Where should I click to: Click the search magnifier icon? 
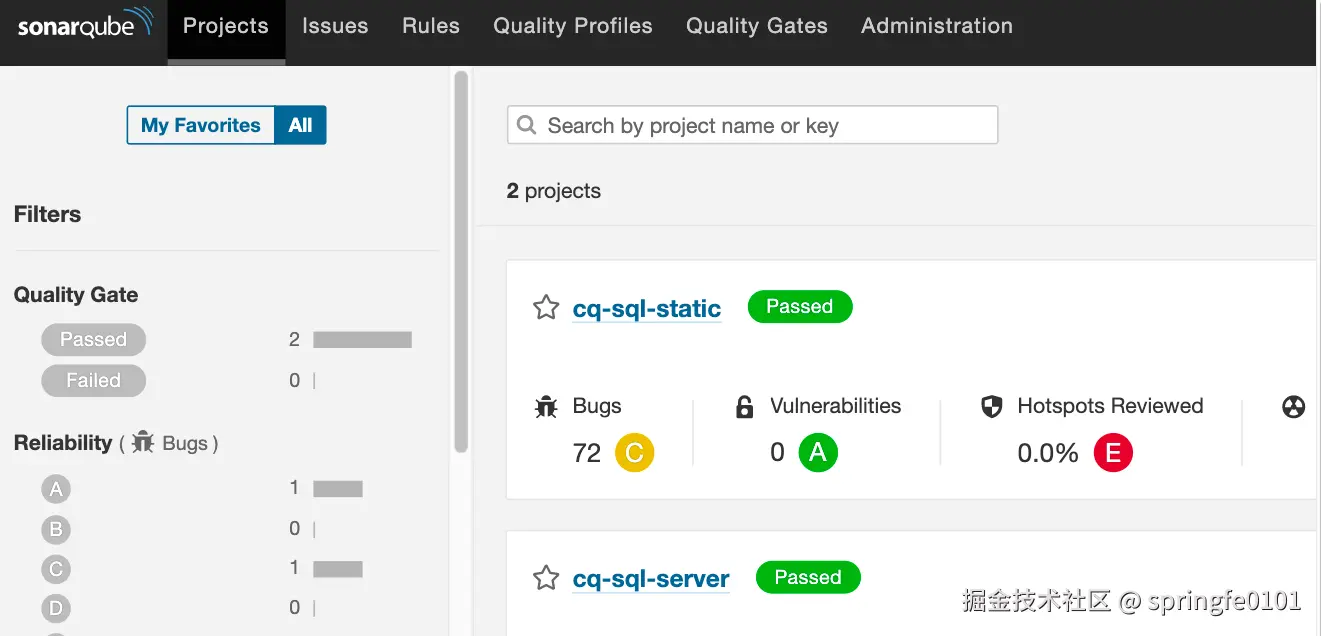(526, 126)
